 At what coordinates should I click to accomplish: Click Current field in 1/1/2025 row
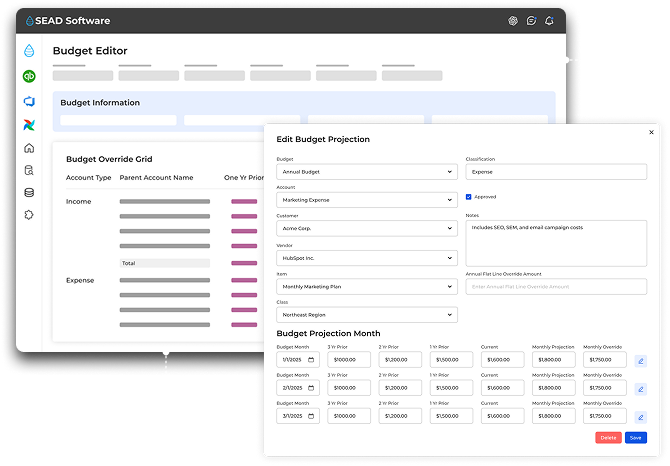click(502, 360)
